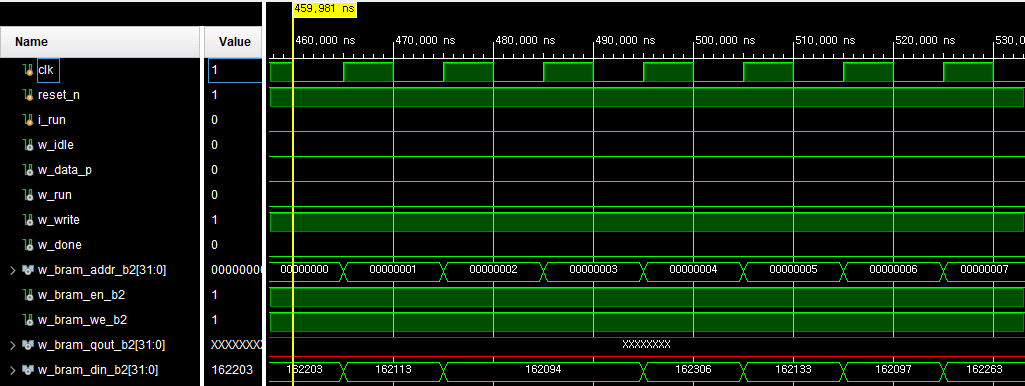Image resolution: width=1025 pixels, height=386 pixels.
Task: Click the w_done signal icon
Action: 27,245
